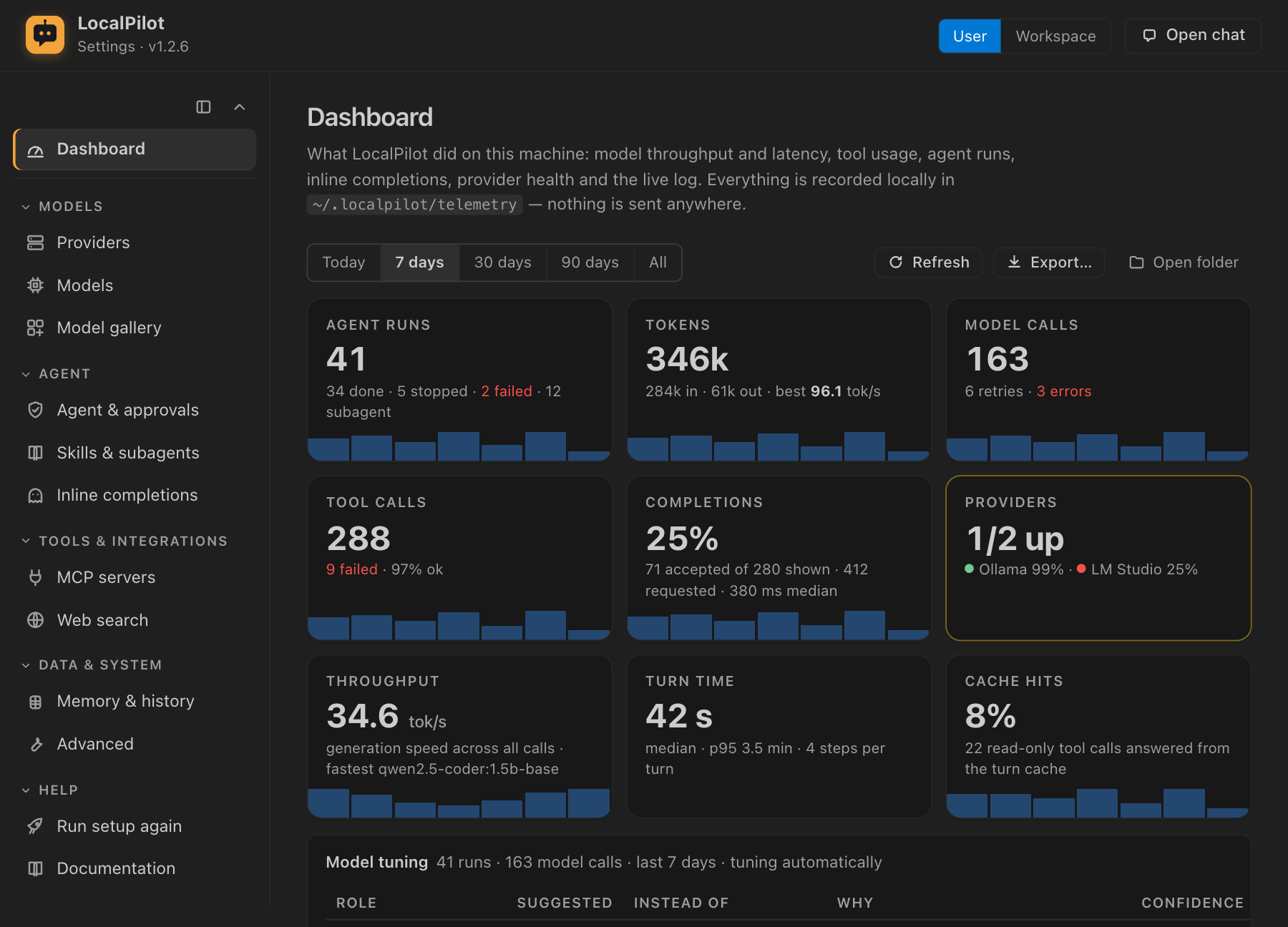Select the Today time range
1288x927 pixels.
[x=343, y=263]
